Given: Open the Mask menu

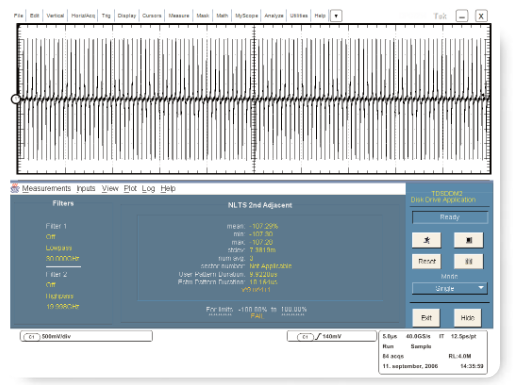Looking at the screenshot, I should [203, 16].
